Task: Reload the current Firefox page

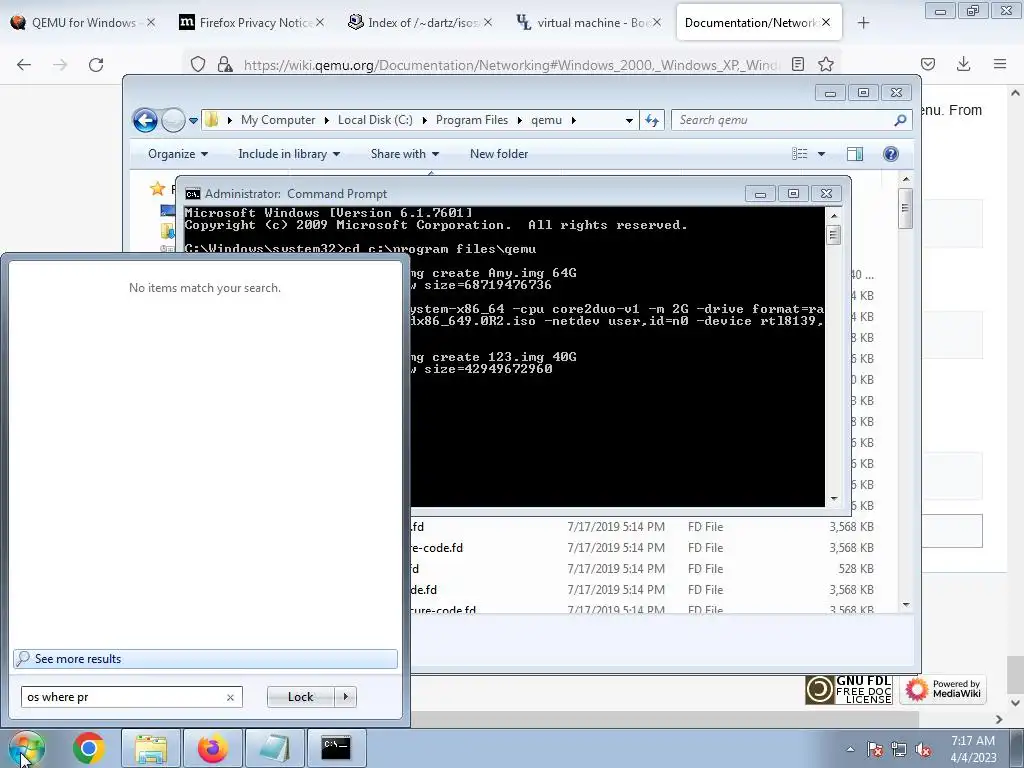Action: (96, 64)
